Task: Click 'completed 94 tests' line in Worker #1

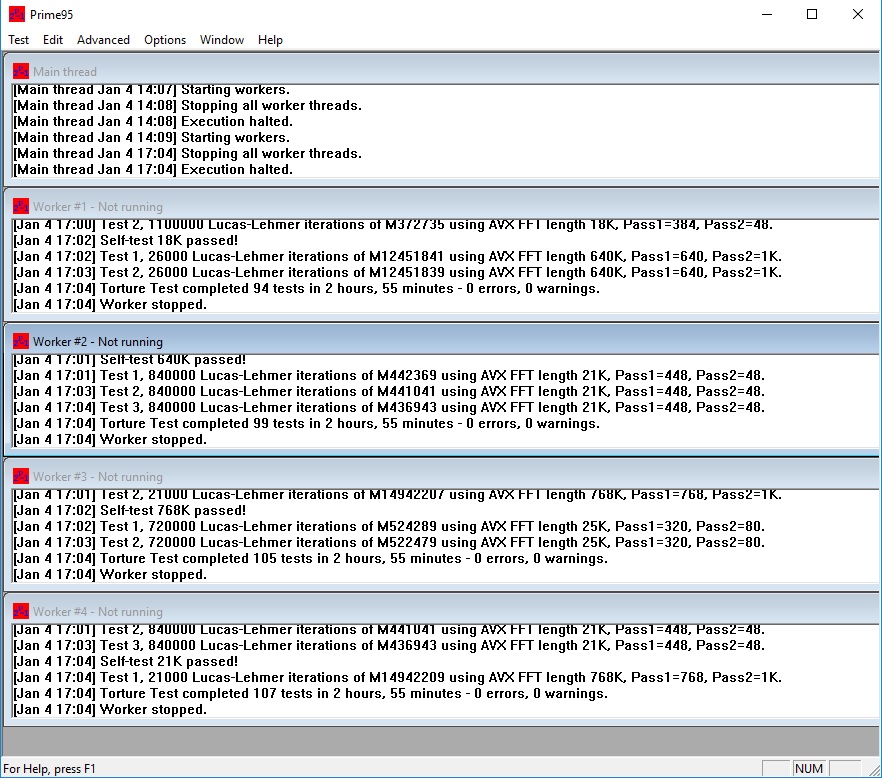Action: 307,288
